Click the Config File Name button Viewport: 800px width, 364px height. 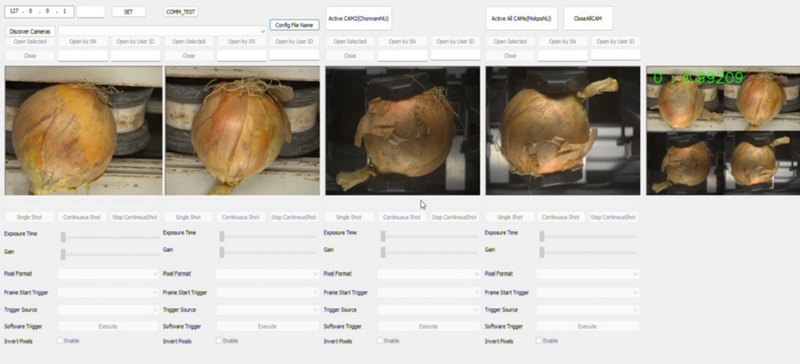(x=294, y=25)
